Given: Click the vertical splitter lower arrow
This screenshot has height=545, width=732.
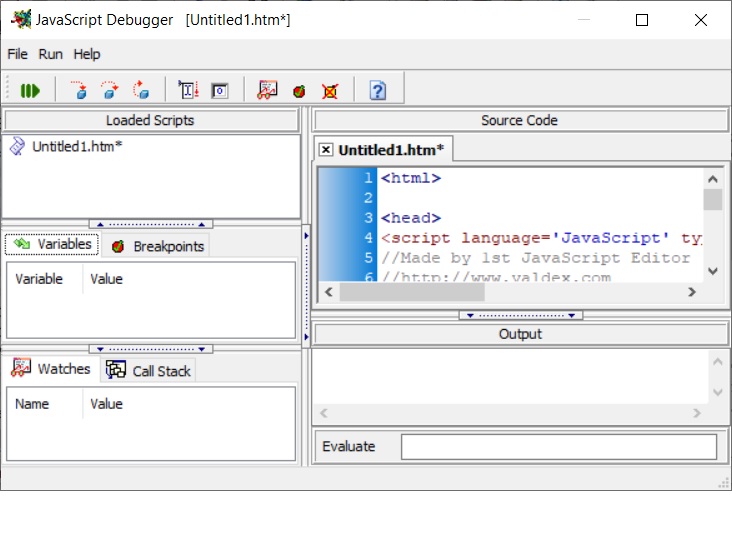Looking at the screenshot, I should click(306, 337).
